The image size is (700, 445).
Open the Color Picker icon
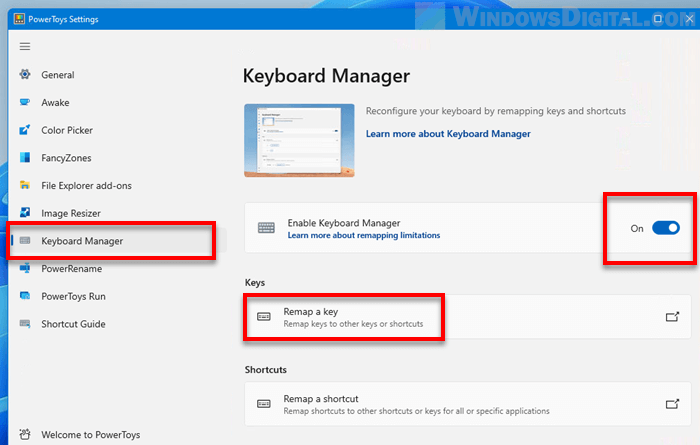point(25,130)
